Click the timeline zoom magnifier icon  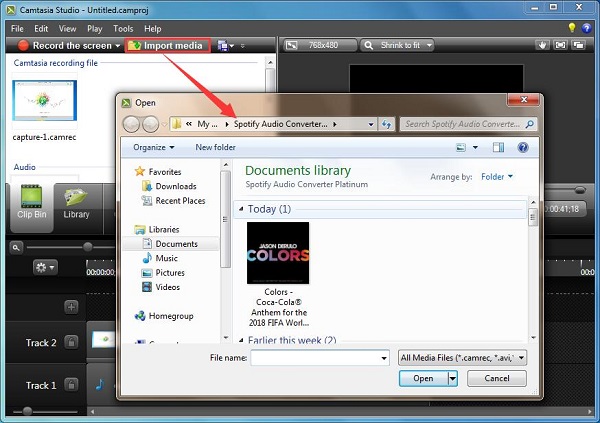pos(16,248)
